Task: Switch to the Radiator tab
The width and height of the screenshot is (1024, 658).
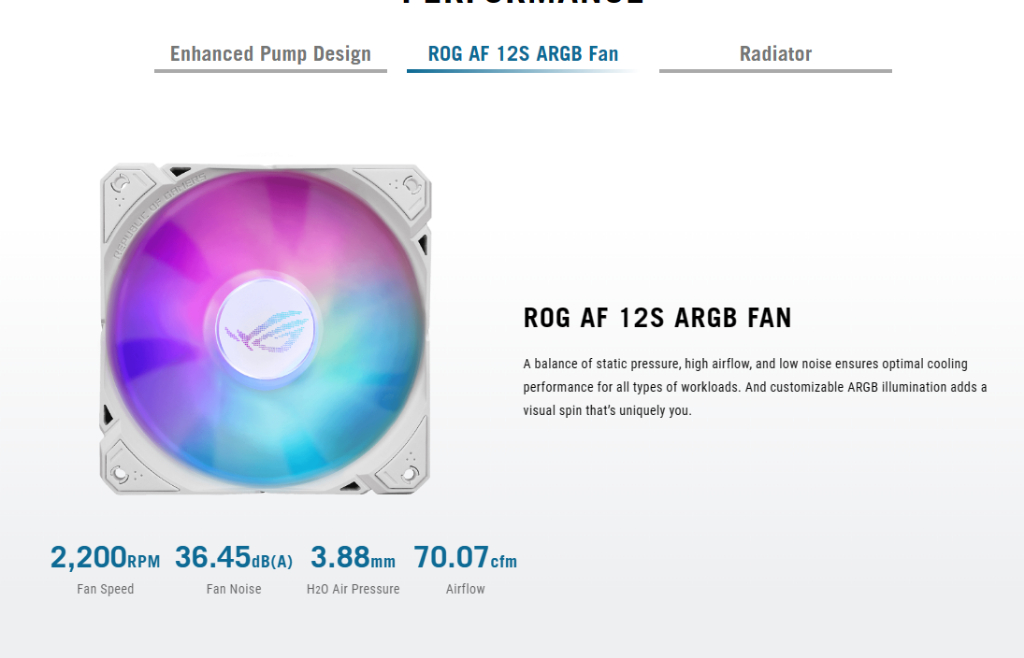Action: click(775, 53)
